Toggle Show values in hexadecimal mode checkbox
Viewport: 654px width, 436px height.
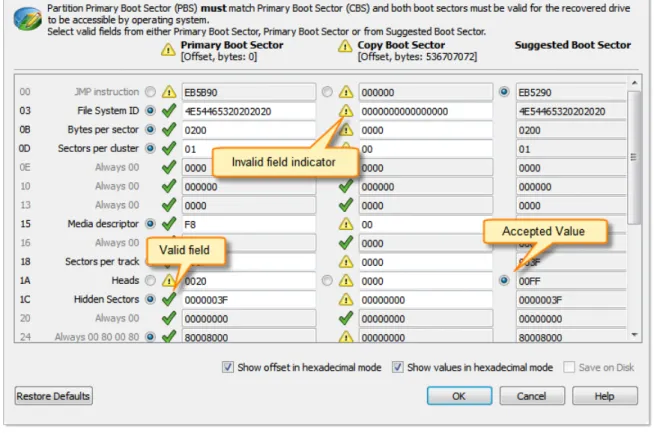point(397,367)
